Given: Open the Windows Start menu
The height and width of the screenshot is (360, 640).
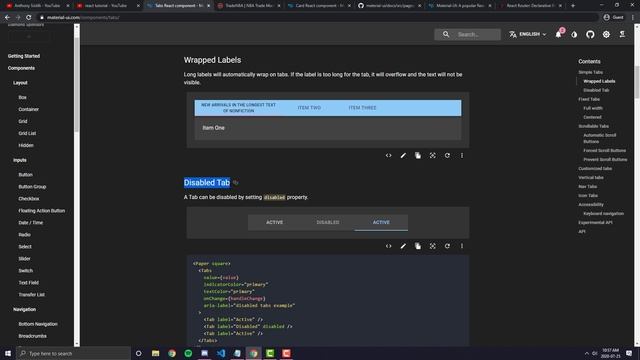Looking at the screenshot, I should pos(8,353).
